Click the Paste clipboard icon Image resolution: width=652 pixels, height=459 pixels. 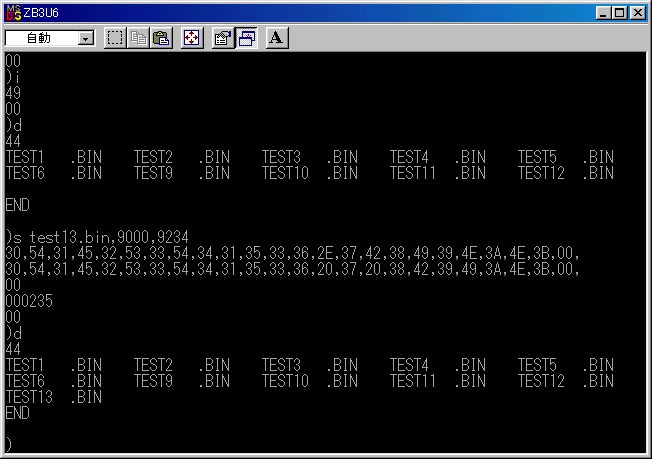point(161,38)
